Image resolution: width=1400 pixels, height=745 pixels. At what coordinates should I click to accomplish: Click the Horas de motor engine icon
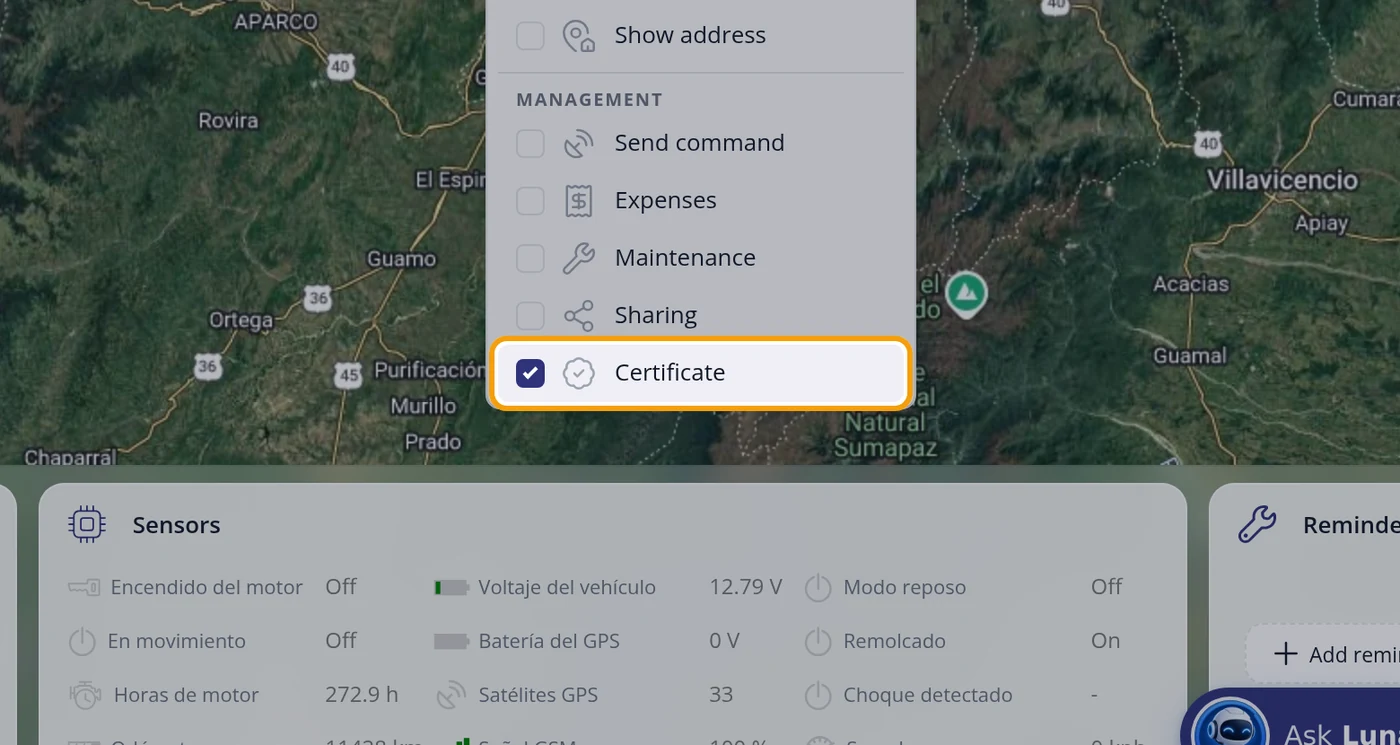[85, 695]
